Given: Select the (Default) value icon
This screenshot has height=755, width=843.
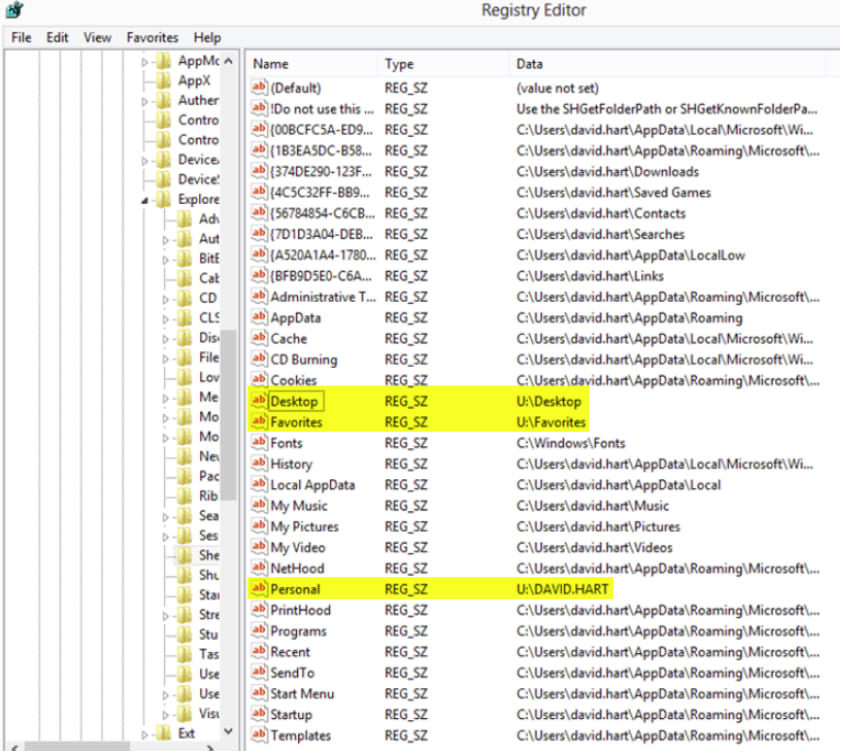Looking at the screenshot, I should tap(259, 87).
